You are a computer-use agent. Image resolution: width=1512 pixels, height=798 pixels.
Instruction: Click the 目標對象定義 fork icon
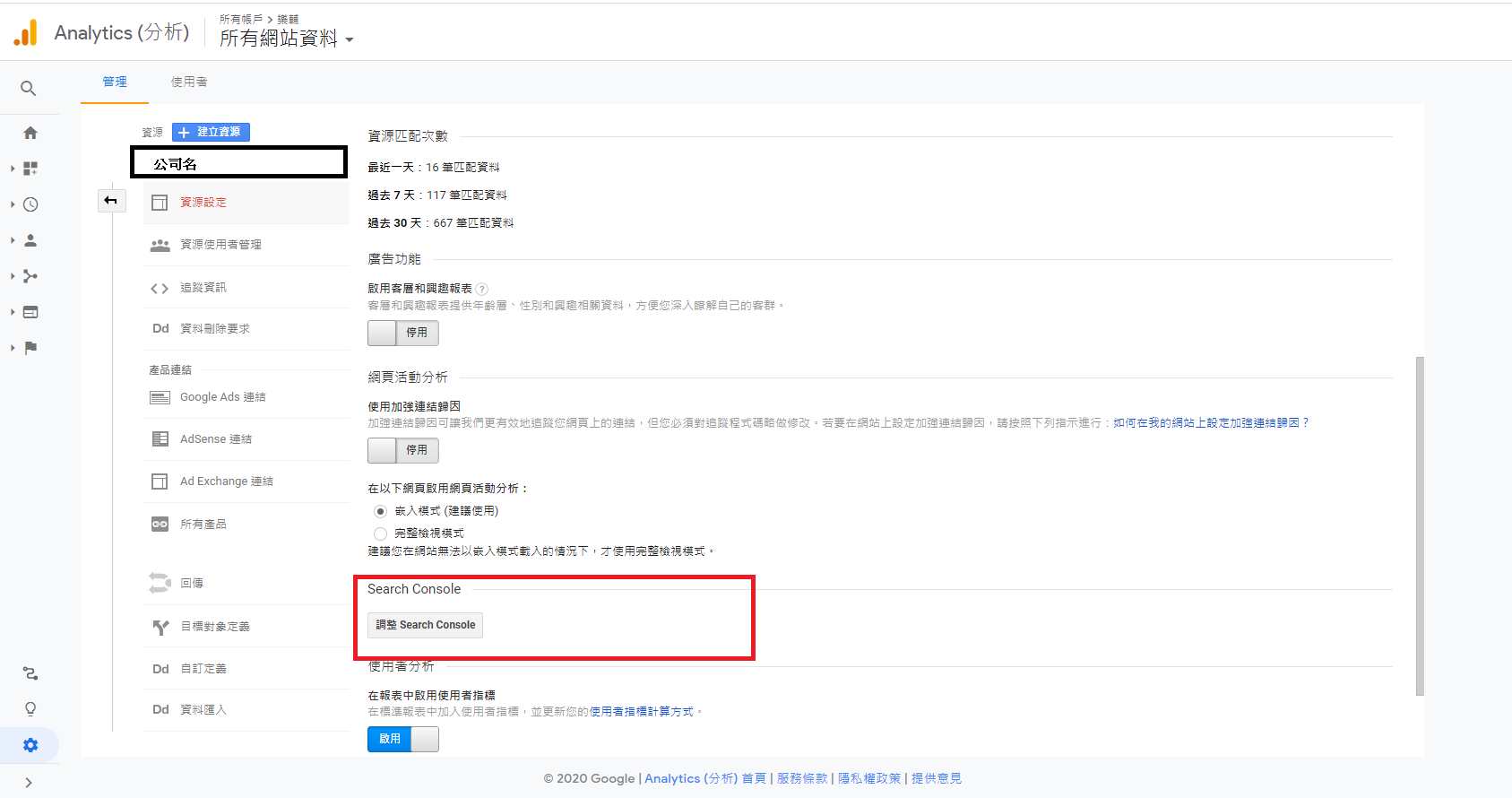click(160, 627)
